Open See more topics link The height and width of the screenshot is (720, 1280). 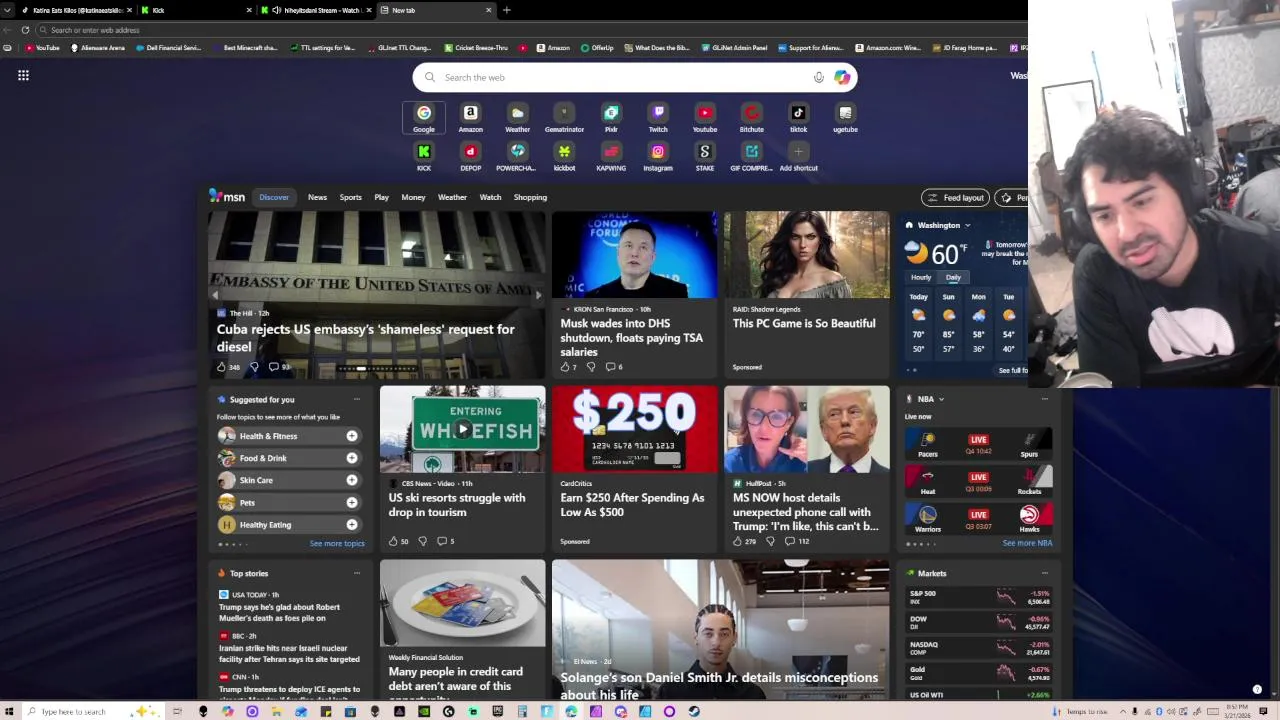337,543
